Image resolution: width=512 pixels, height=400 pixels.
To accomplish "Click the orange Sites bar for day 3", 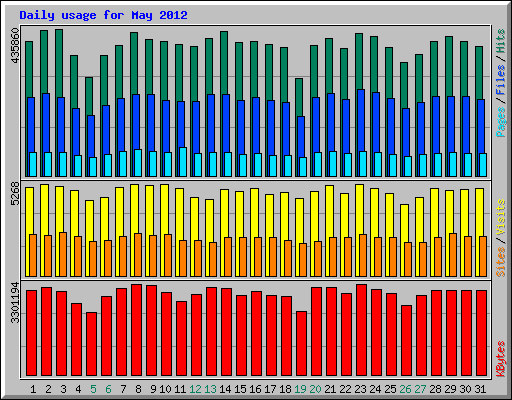I will point(63,254).
